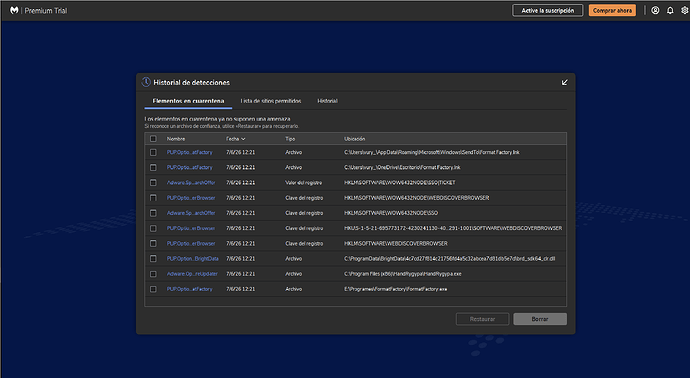Sort by Fecha using the arrow
The height and width of the screenshot is (378, 690).
coord(243,139)
